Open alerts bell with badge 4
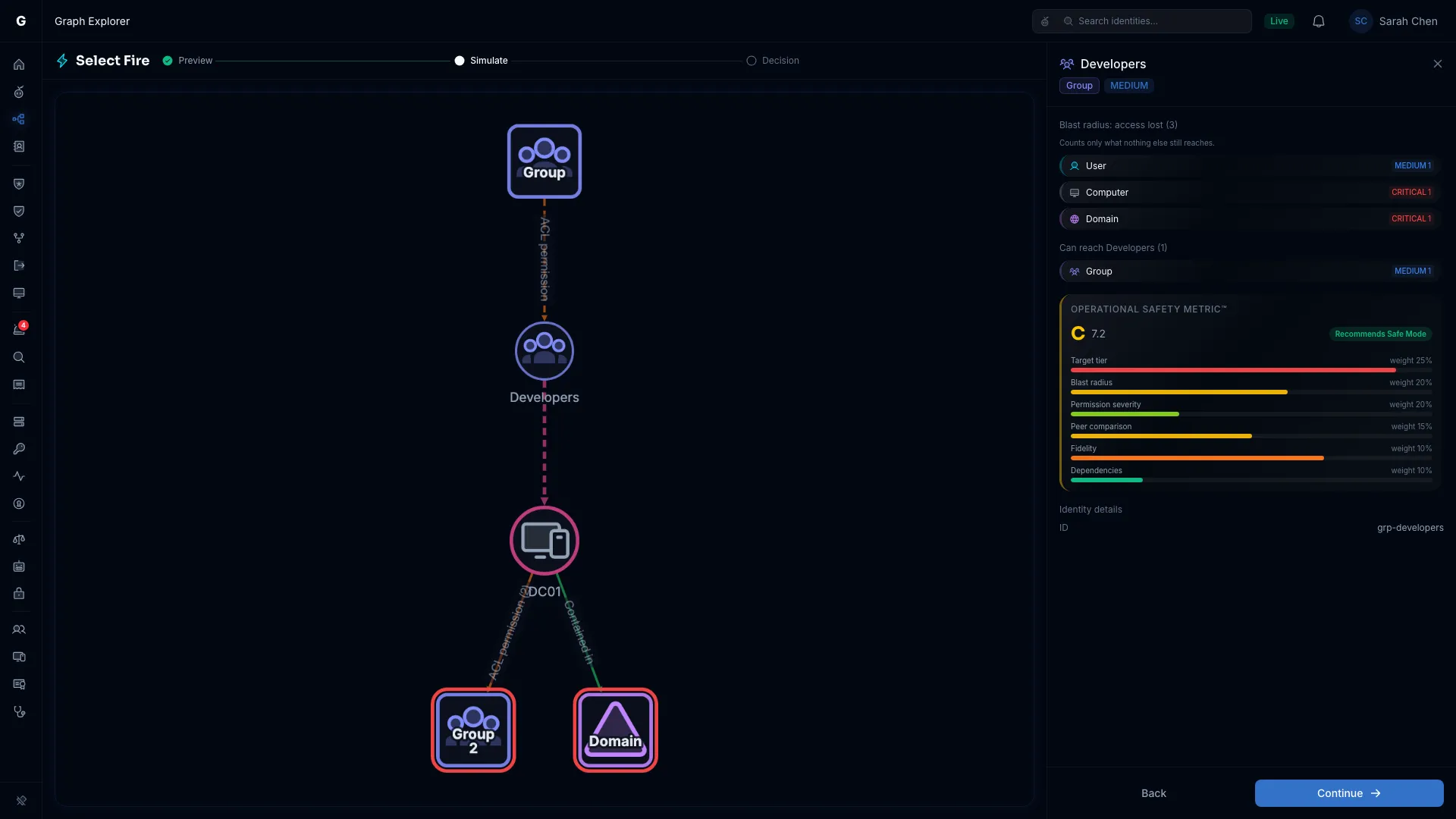 (x=19, y=329)
